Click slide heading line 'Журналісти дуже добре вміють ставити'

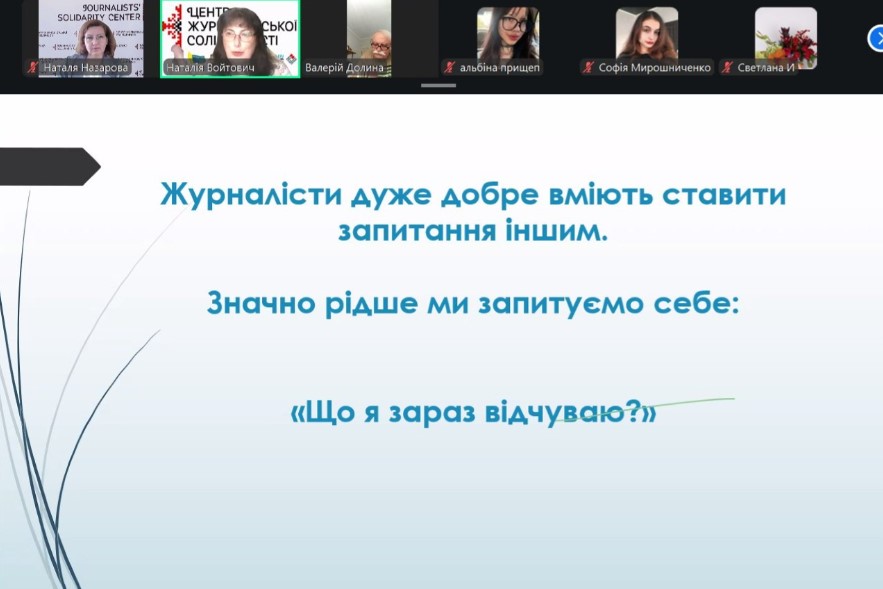click(x=473, y=195)
